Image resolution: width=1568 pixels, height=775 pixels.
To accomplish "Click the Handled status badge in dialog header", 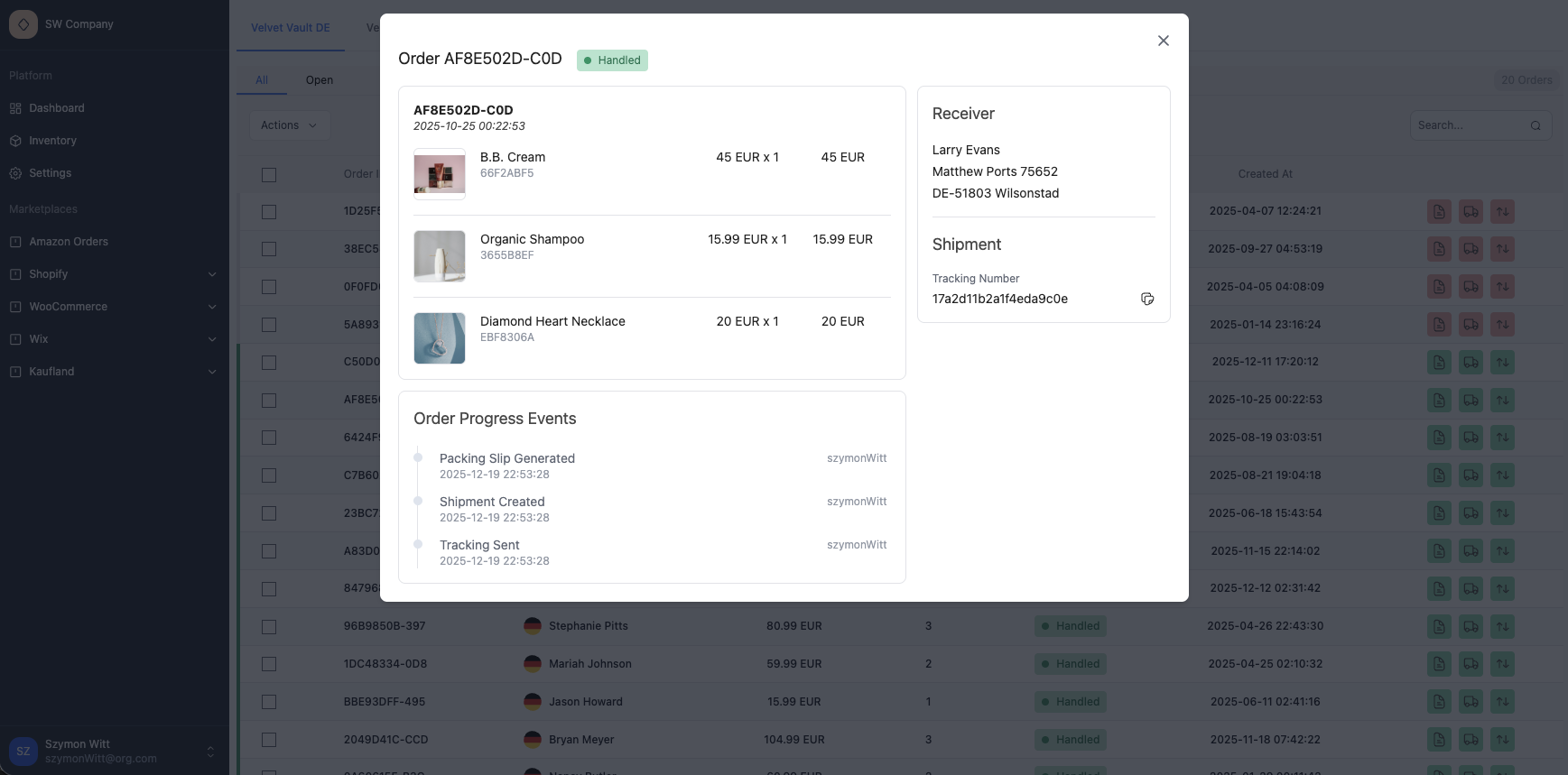I will pyautogui.click(x=612, y=60).
